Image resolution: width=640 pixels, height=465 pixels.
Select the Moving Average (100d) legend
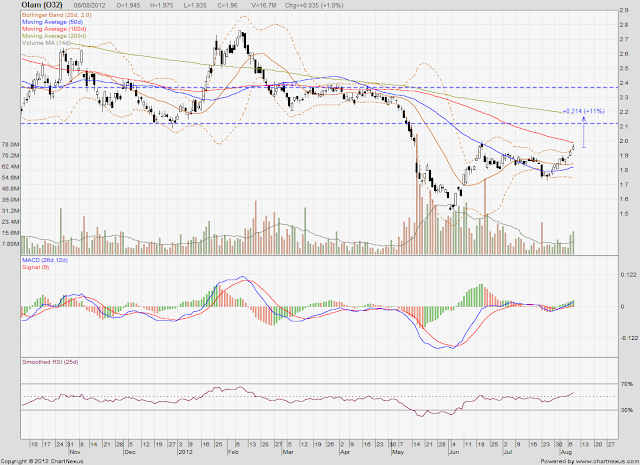pos(54,29)
